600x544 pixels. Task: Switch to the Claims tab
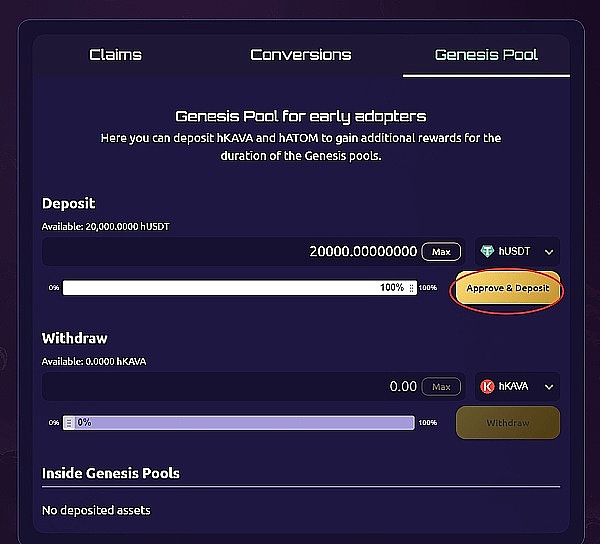pyautogui.click(x=115, y=55)
